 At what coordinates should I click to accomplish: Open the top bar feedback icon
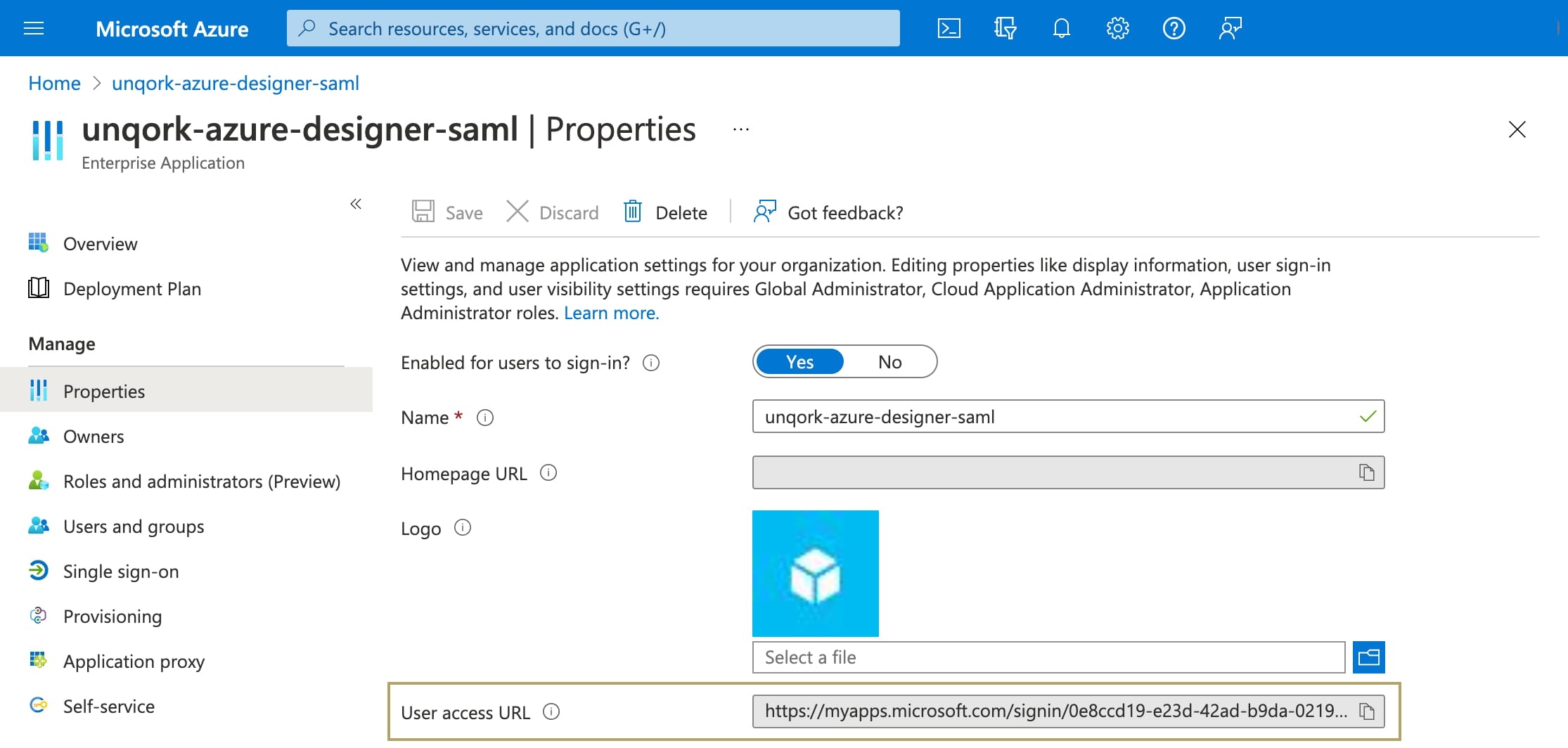coord(1230,28)
